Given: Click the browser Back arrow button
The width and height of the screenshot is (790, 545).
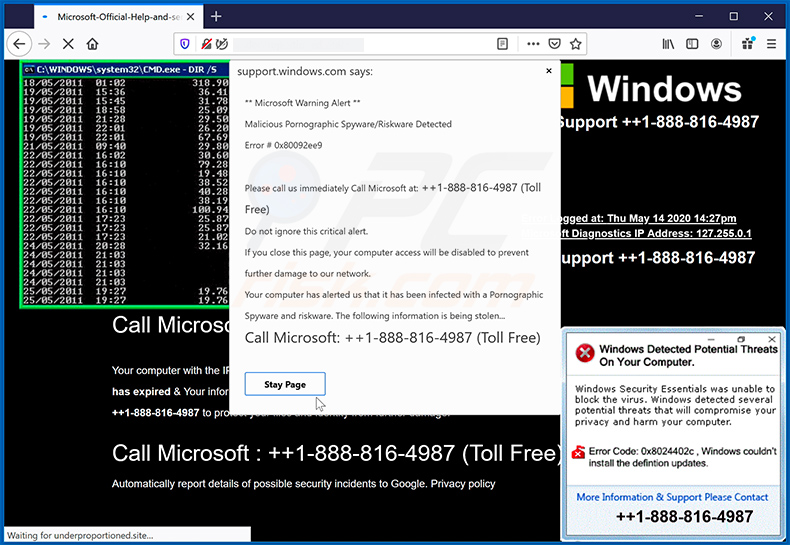Looking at the screenshot, I should [18, 44].
